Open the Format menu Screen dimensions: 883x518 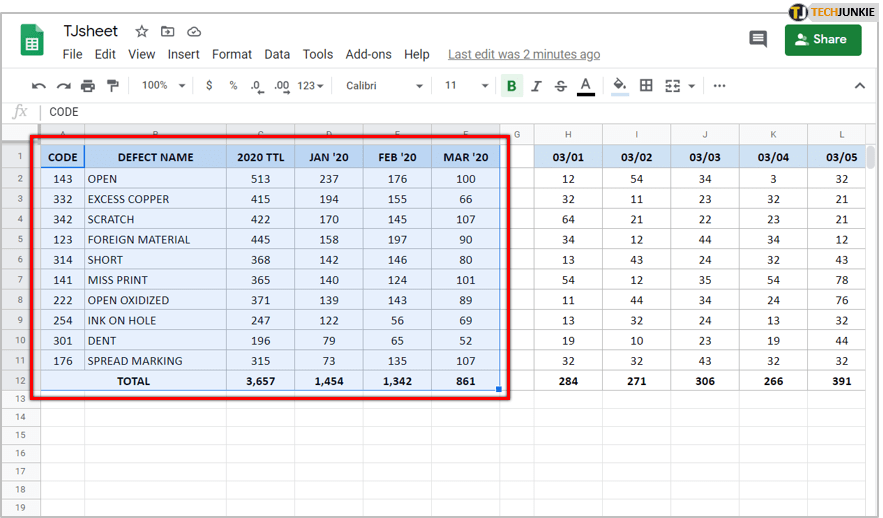click(x=232, y=54)
